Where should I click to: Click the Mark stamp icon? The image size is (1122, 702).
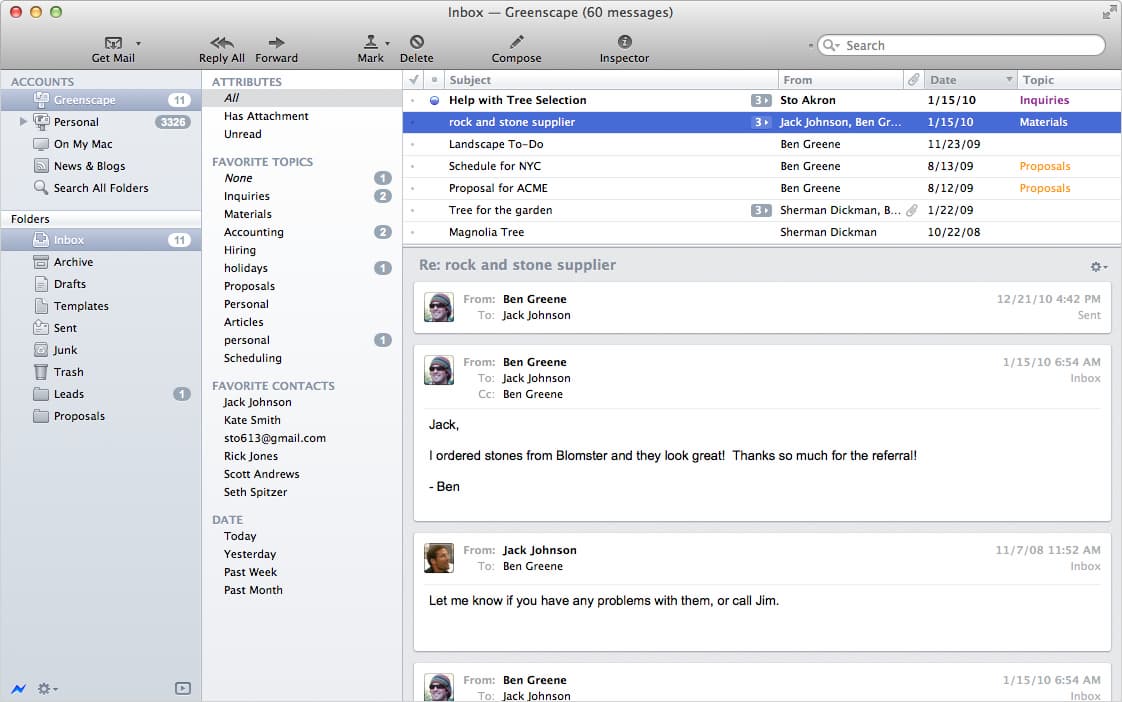tap(371, 42)
